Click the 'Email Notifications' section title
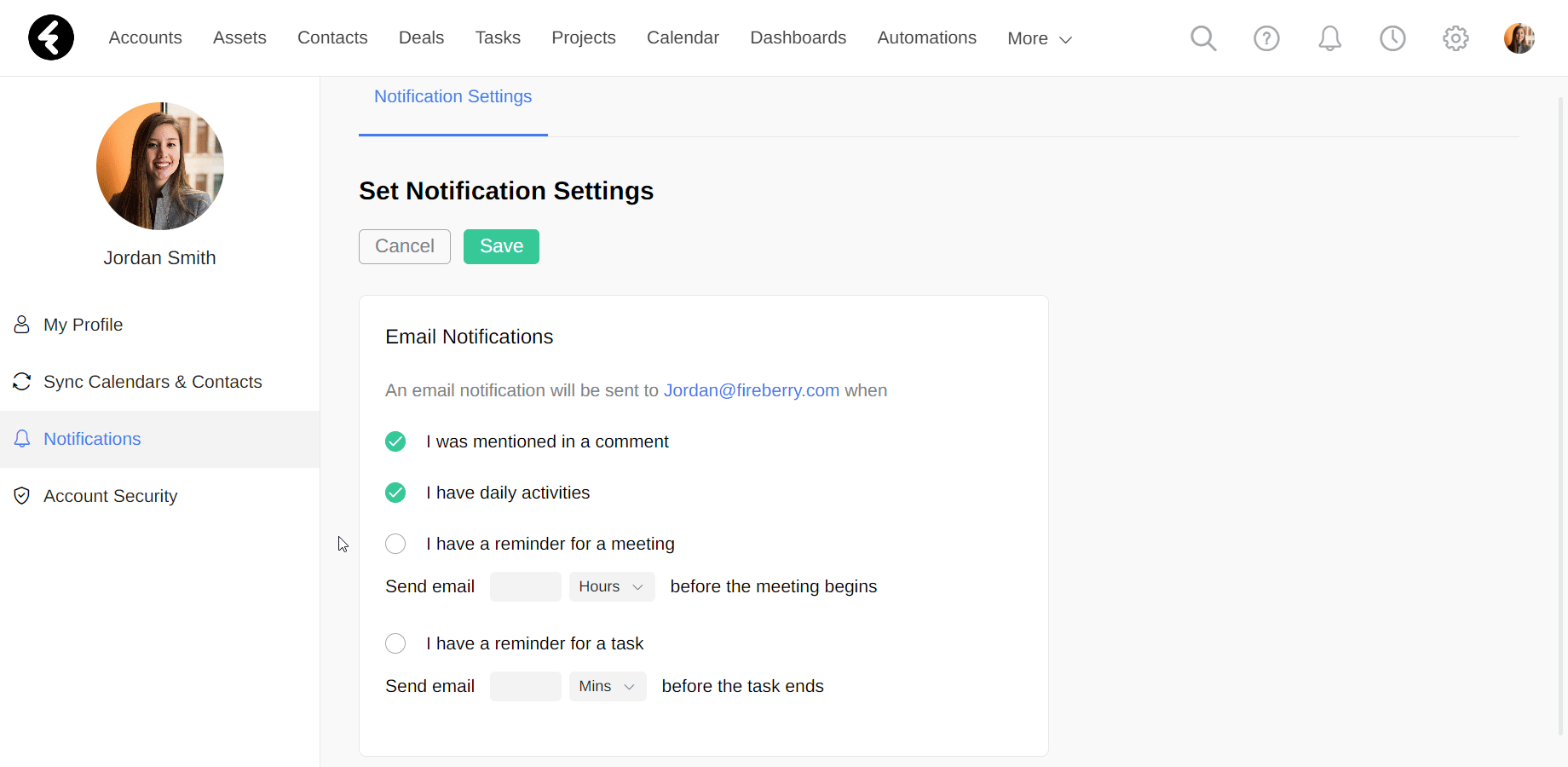 pyautogui.click(x=470, y=337)
